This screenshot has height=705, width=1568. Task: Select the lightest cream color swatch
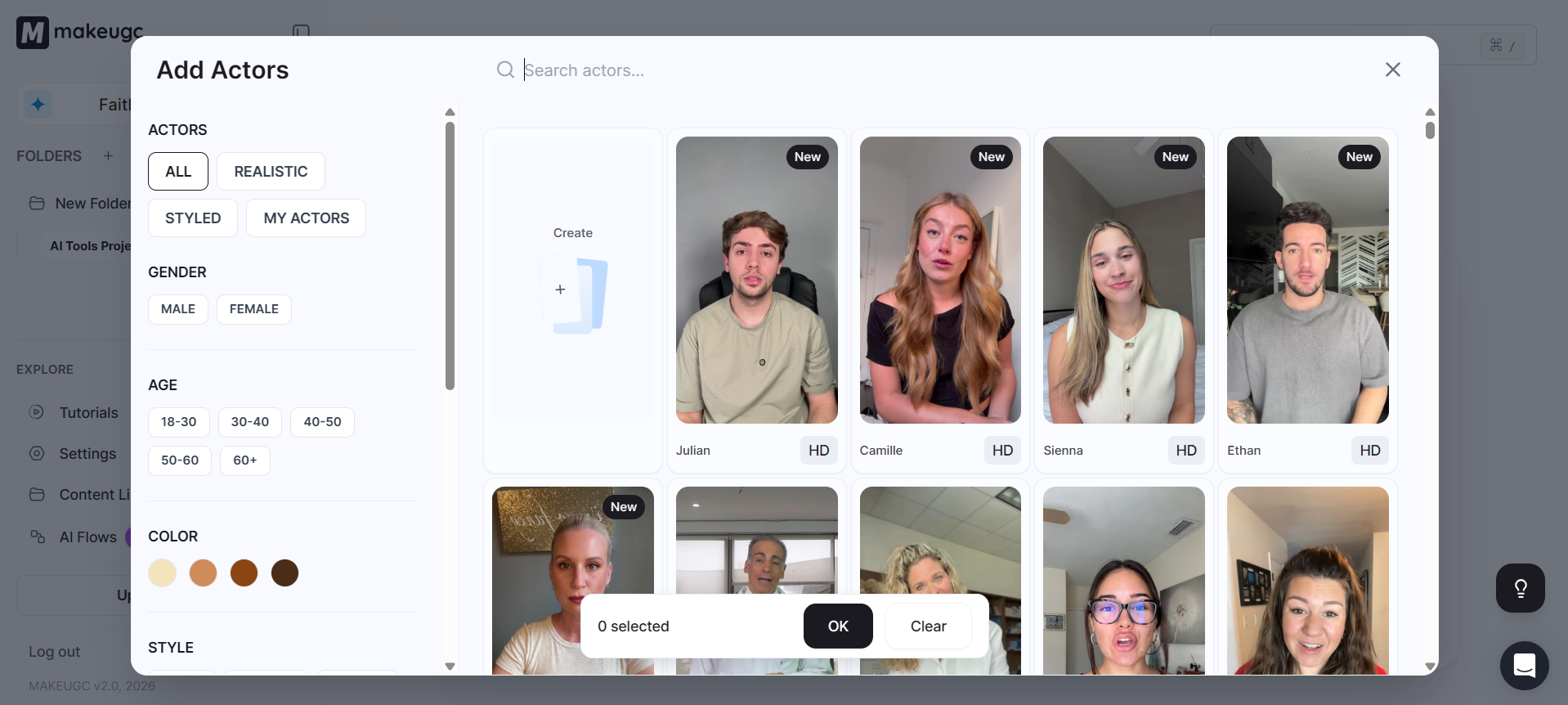point(162,573)
